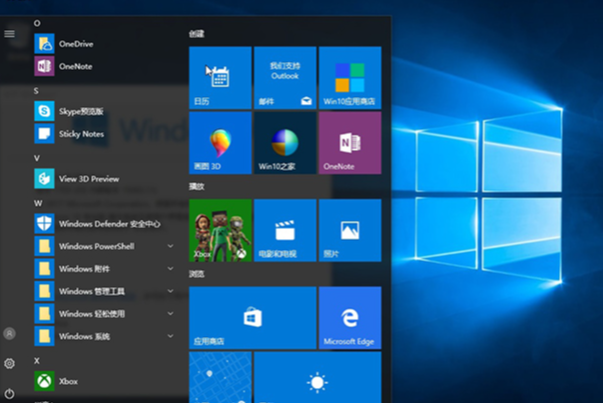The image size is (603, 403).
Task: Open Skype预览版 app
Action: click(80, 111)
